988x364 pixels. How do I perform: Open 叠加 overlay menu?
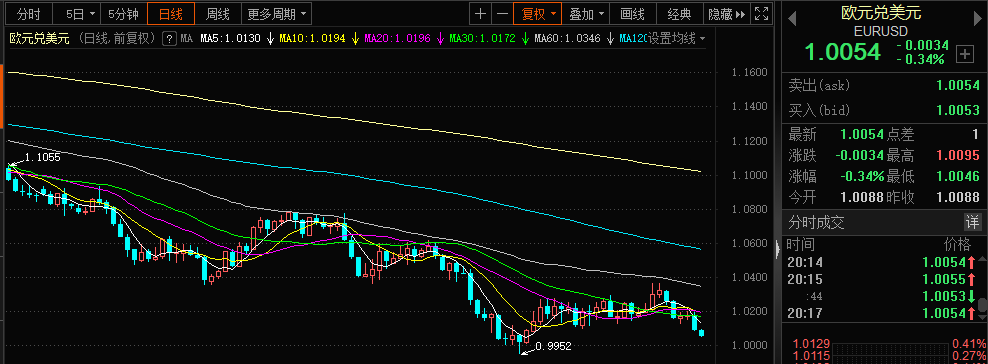[x=585, y=13]
